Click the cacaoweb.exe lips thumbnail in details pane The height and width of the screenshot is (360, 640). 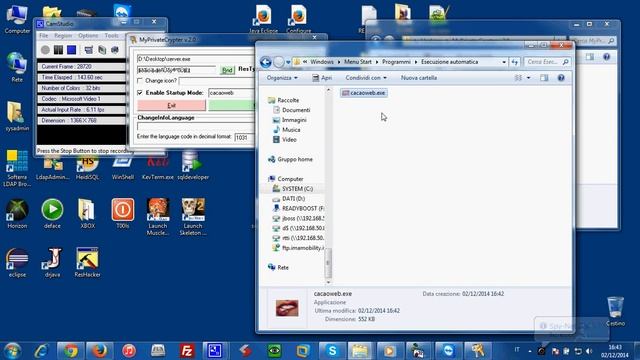tap(287, 308)
